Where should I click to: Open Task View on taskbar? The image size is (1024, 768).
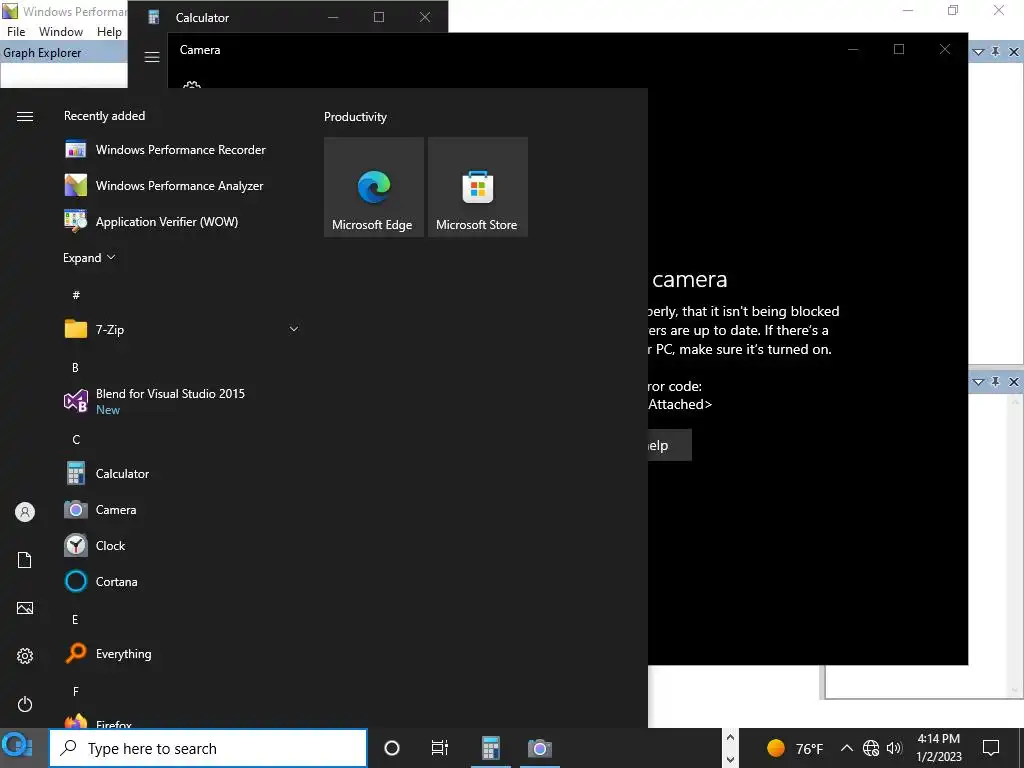tap(440, 748)
